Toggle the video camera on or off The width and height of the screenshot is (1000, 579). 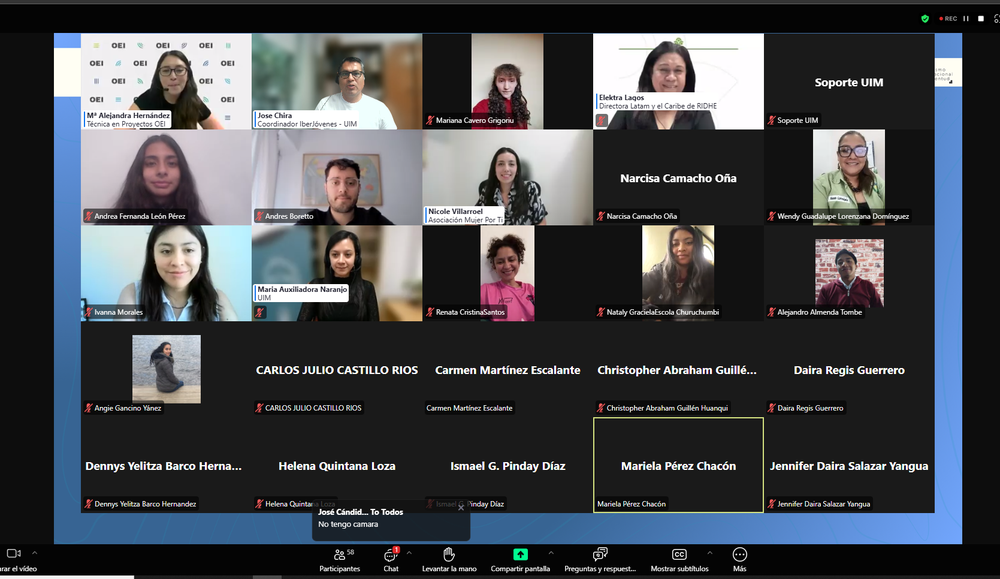(14, 555)
